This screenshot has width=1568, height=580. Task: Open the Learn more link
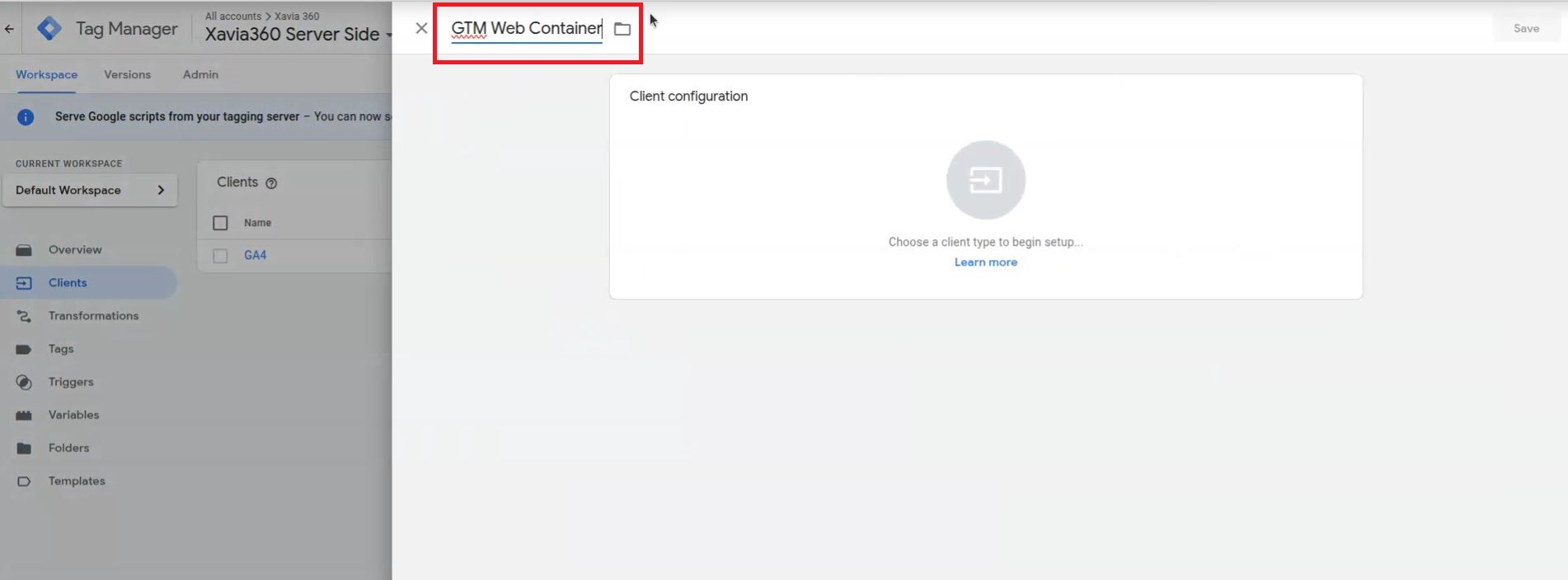tap(985, 262)
